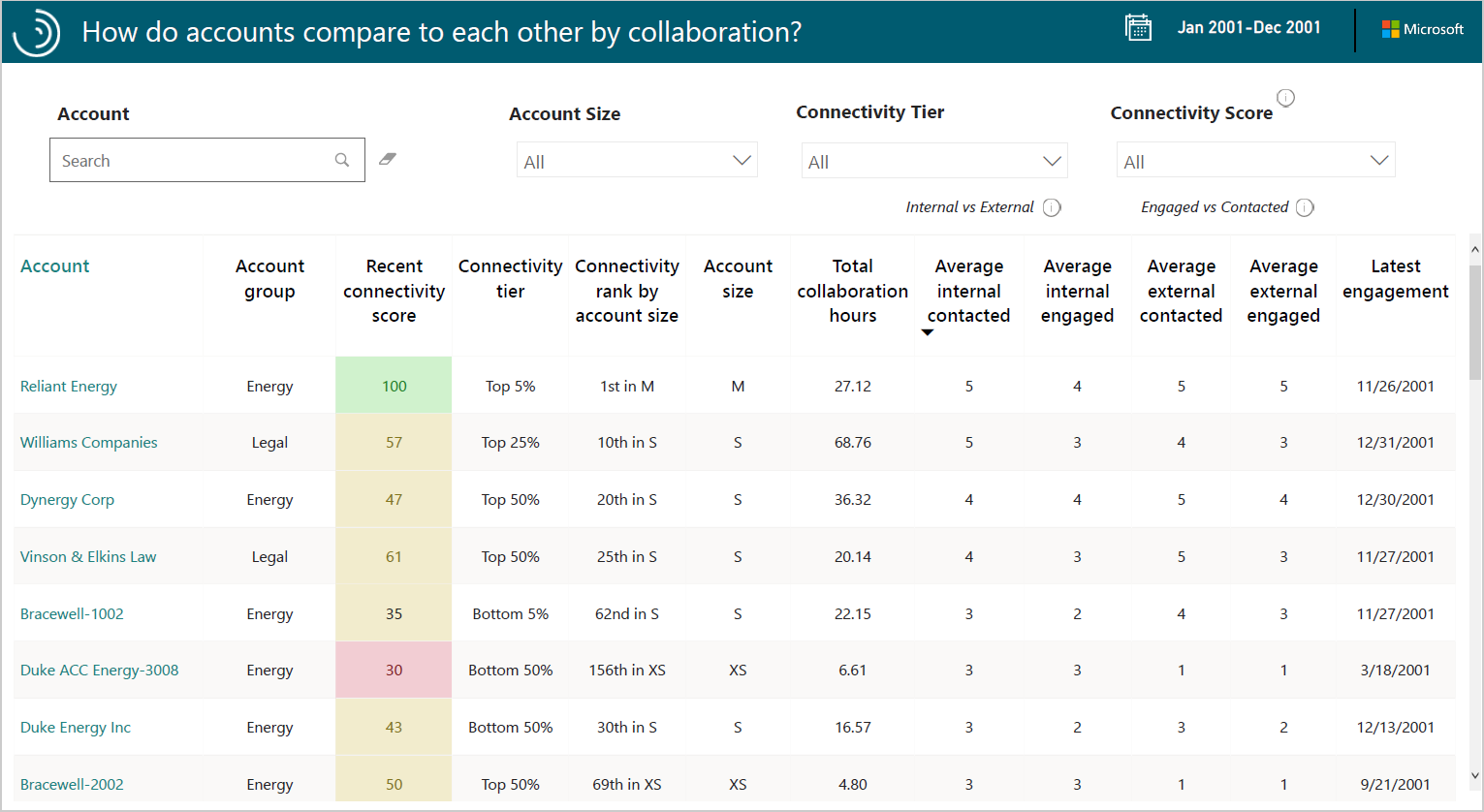This screenshot has width=1484, height=812.
Task: Click latest engagement date 12/31/2001
Action: pyautogui.click(x=1396, y=443)
